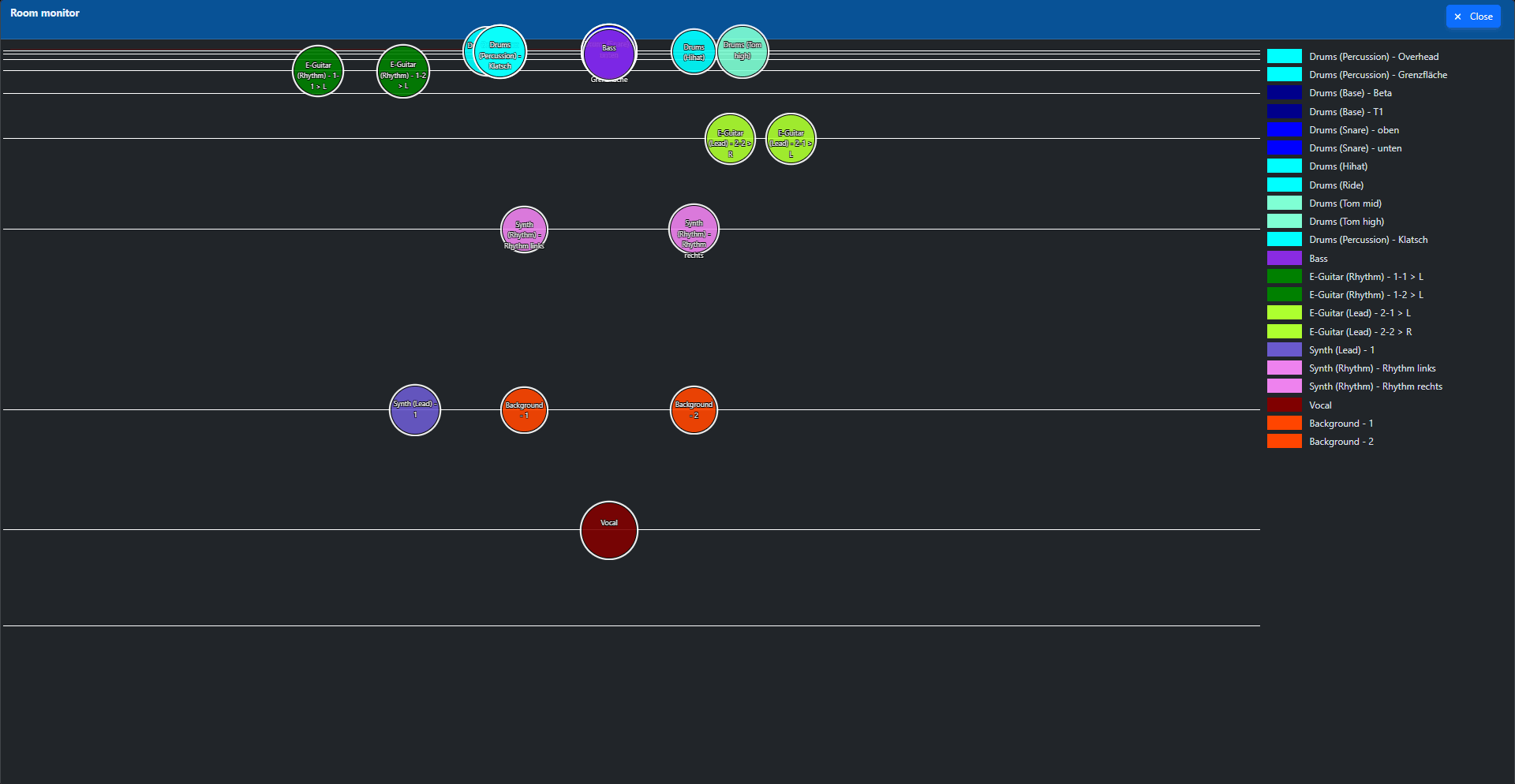Click the Synth Rhythm links circle
Screen dimensions: 1515x784
point(525,230)
